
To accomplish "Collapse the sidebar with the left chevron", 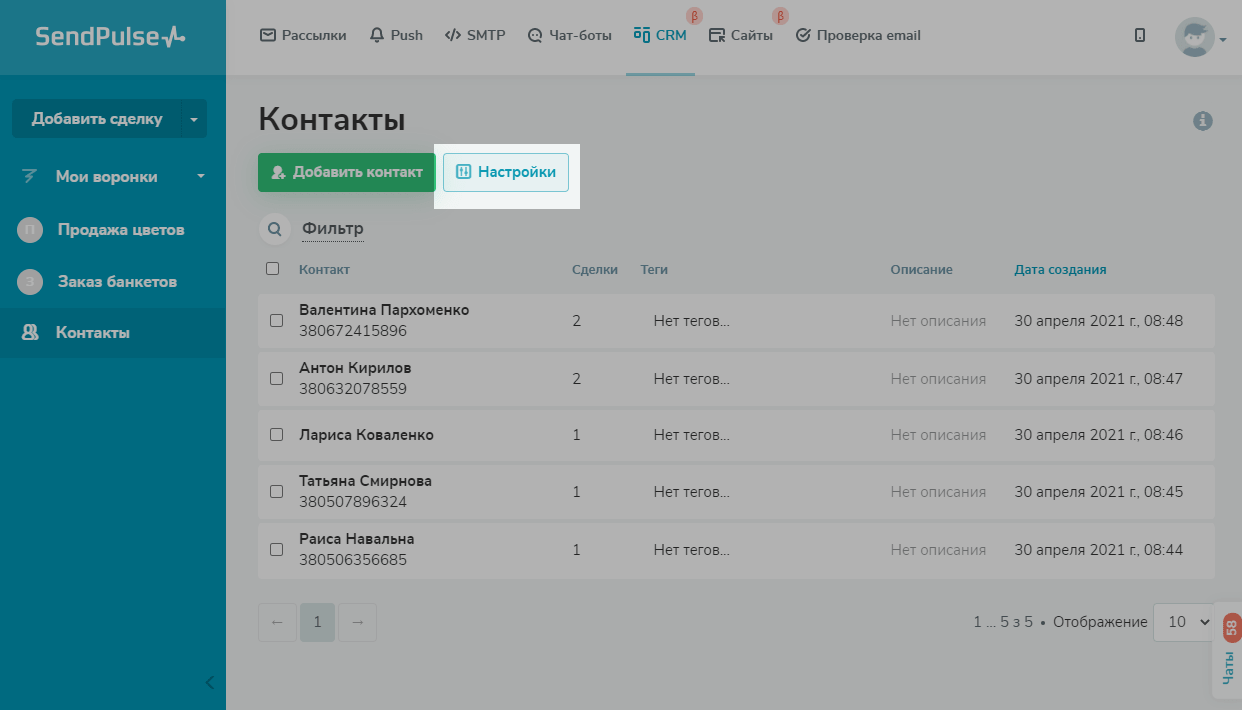I will click(209, 683).
